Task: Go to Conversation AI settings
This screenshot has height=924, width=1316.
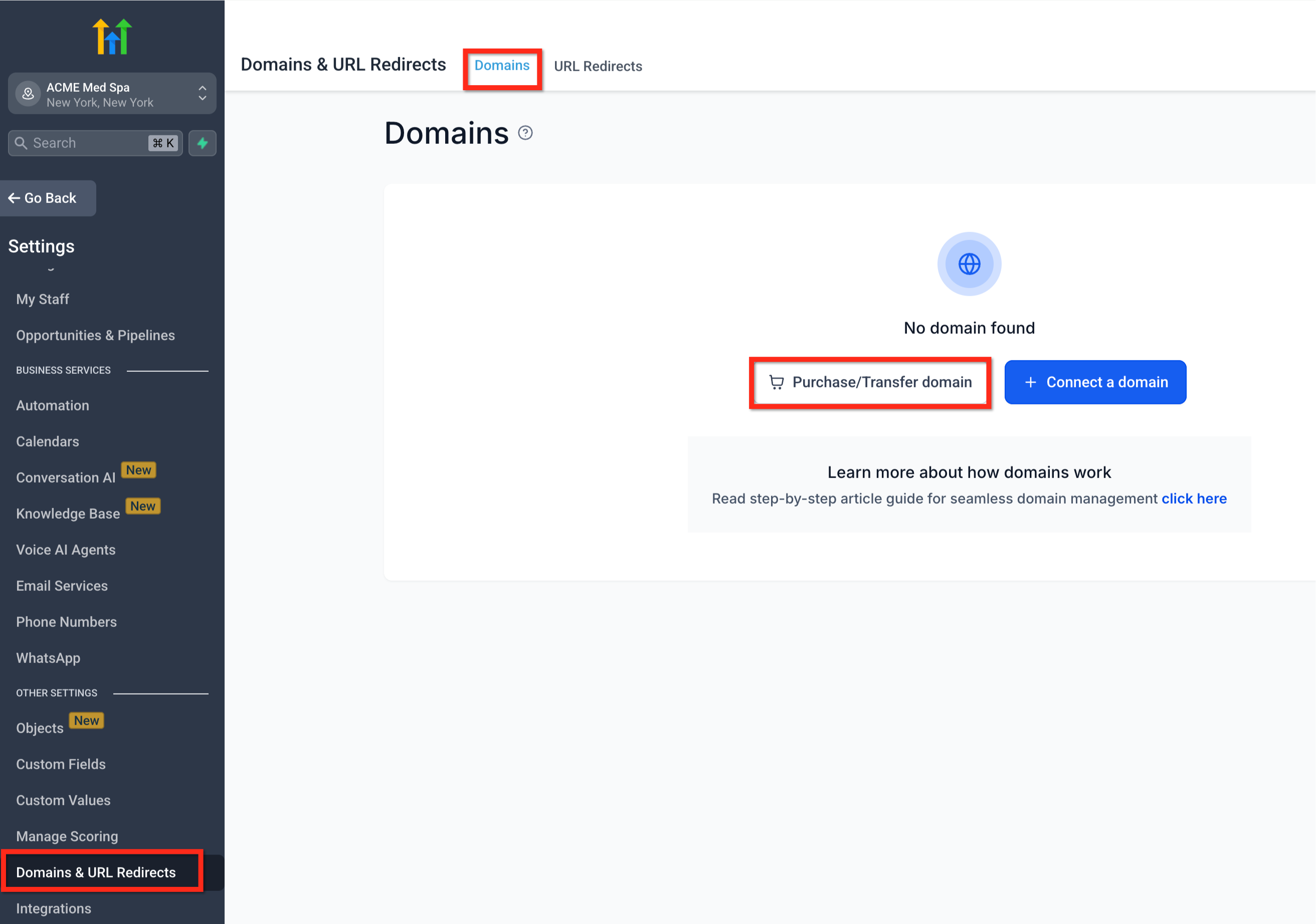Action: pyautogui.click(x=66, y=478)
